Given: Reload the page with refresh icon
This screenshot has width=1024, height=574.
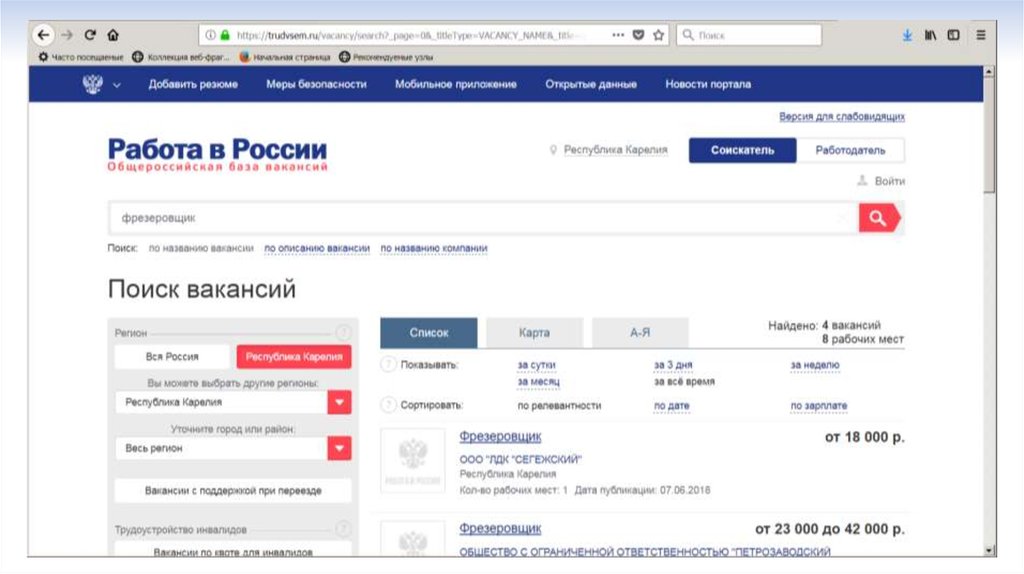Looking at the screenshot, I should 90,35.
